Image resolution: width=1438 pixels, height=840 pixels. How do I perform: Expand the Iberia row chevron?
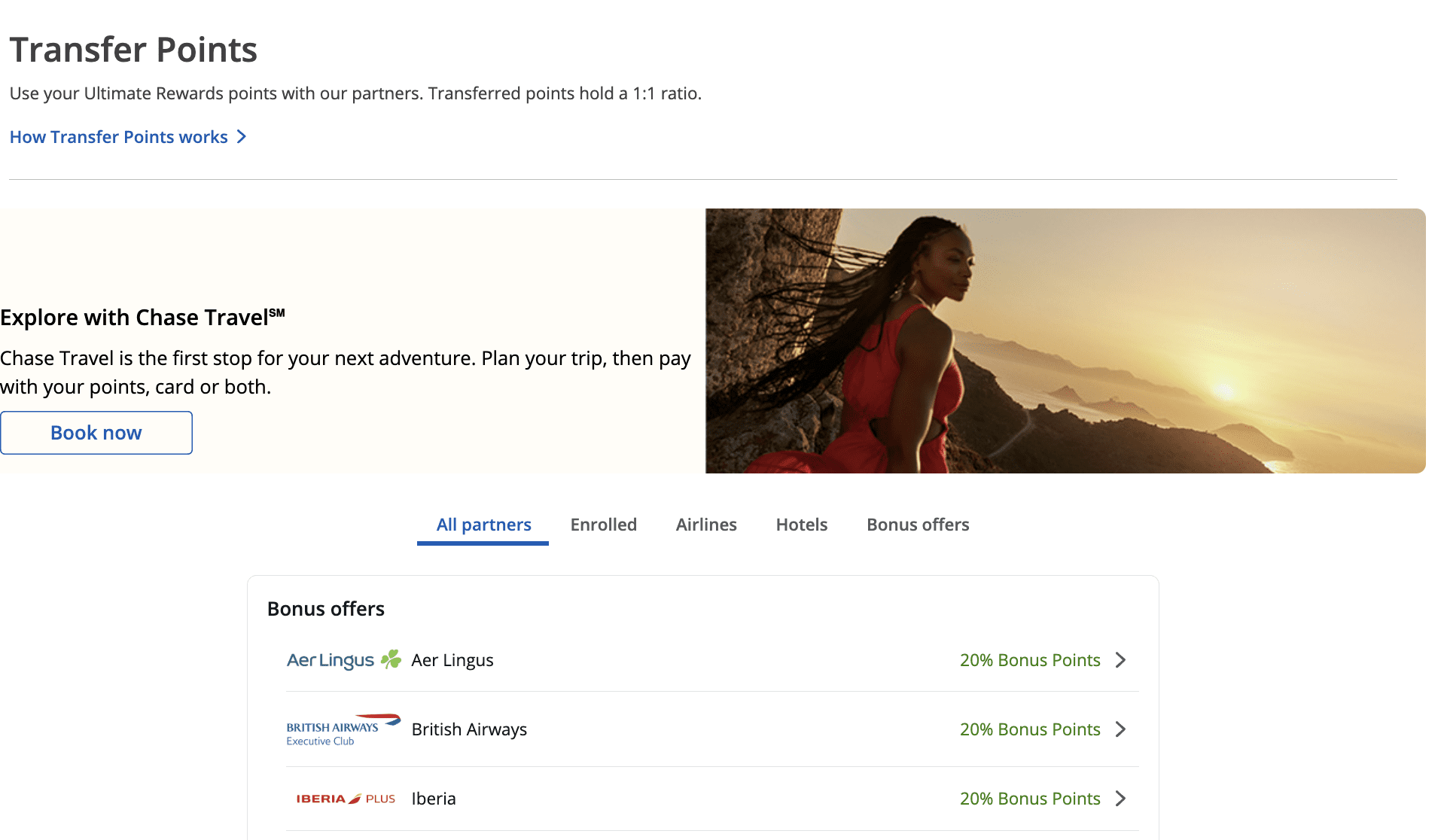[x=1121, y=799]
